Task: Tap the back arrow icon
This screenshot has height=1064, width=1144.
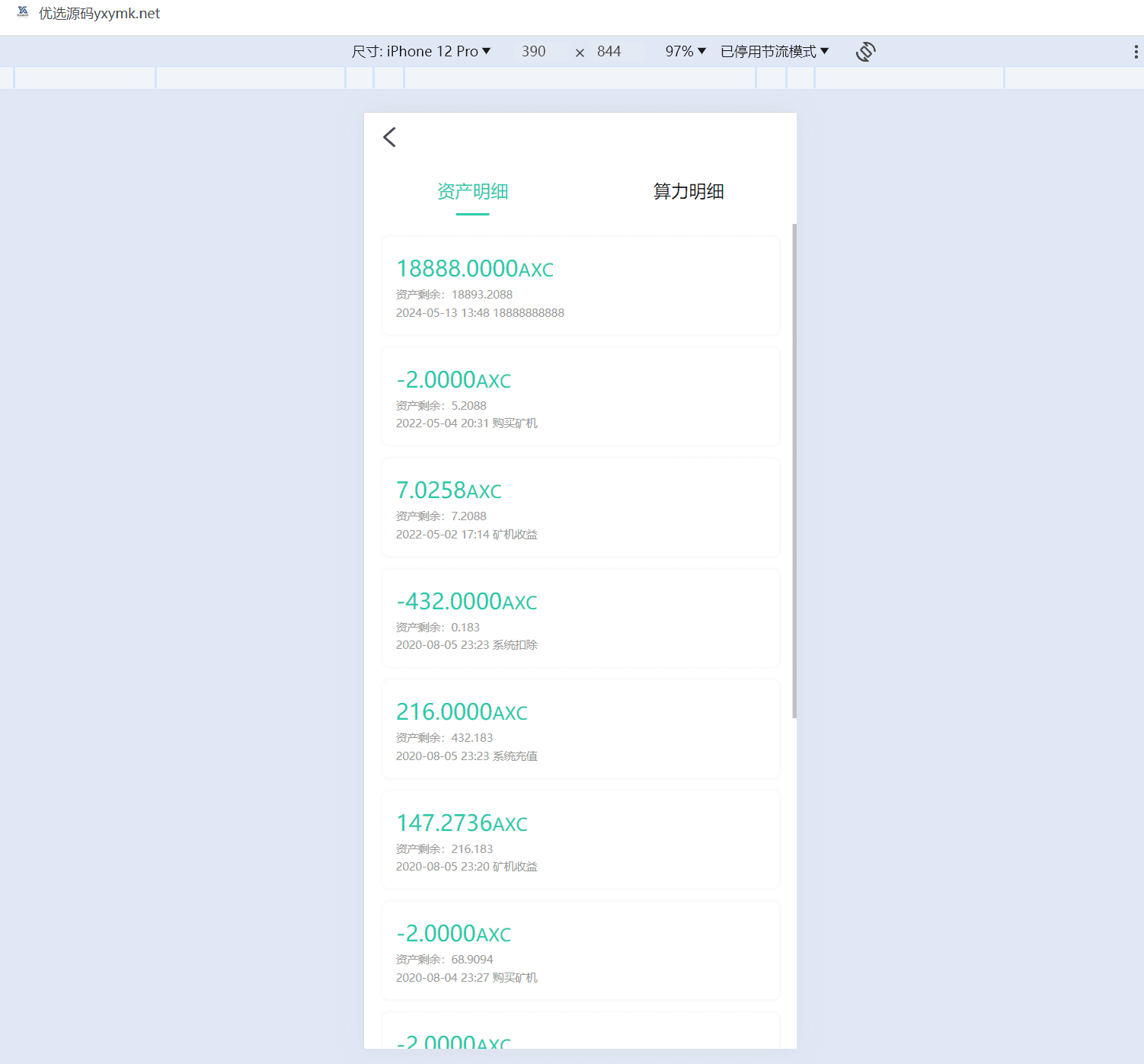Action: pyautogui.click(x=389, y=137)
